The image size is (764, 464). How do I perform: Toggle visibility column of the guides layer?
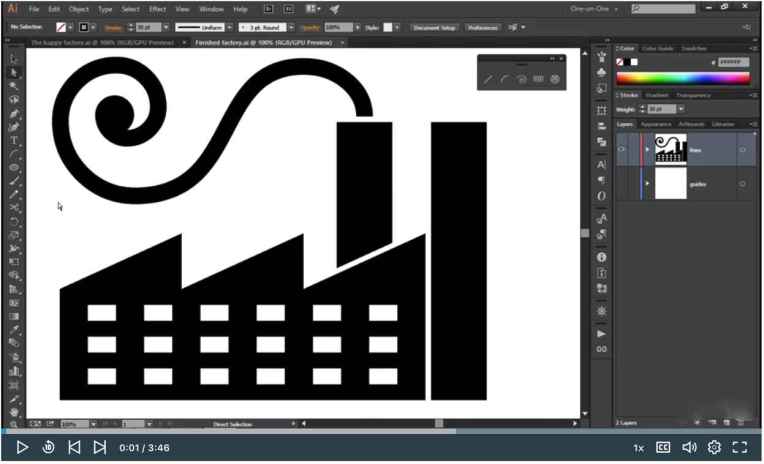point(622,184)
